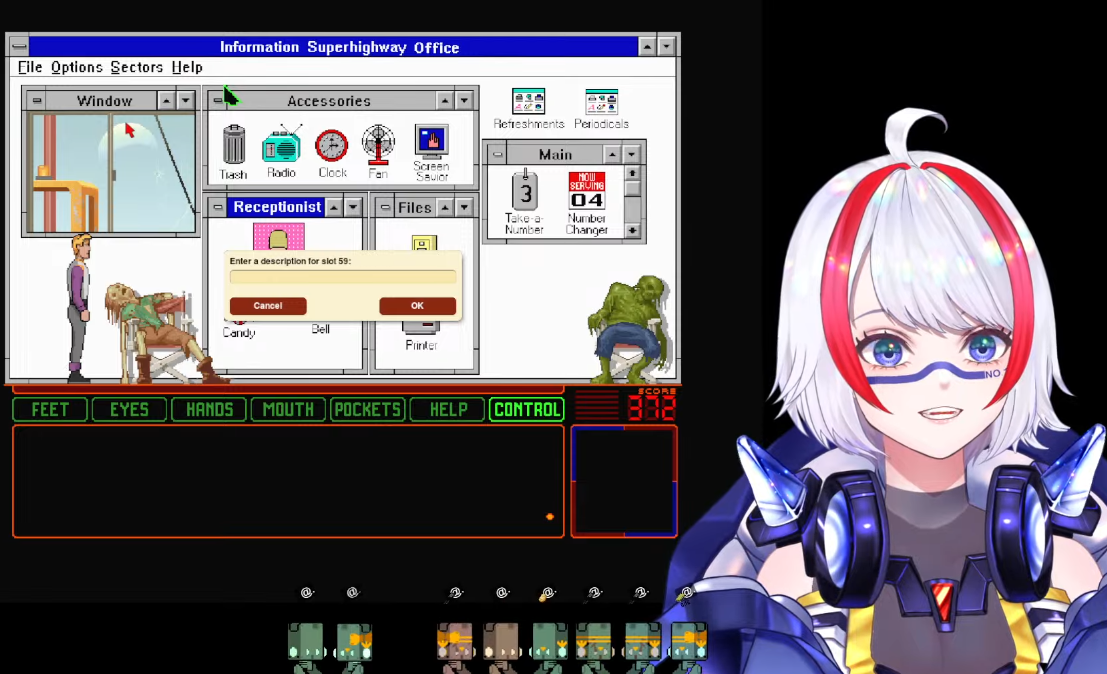The width and height of the screenshot is (1107, 674).
Task: Open the Options menu
Action: click(x=76, y=67)
